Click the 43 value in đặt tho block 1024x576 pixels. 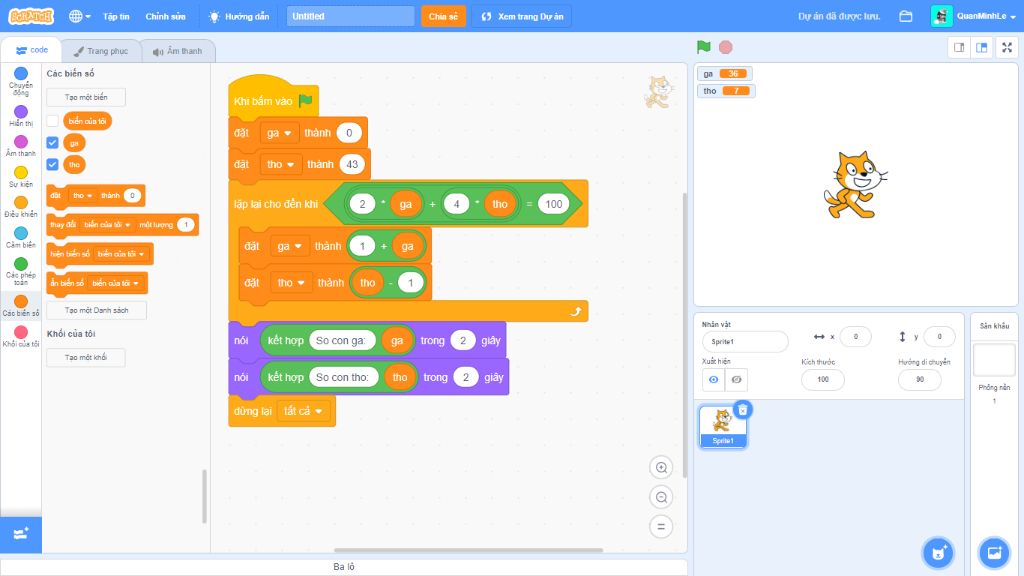[352, 165]
